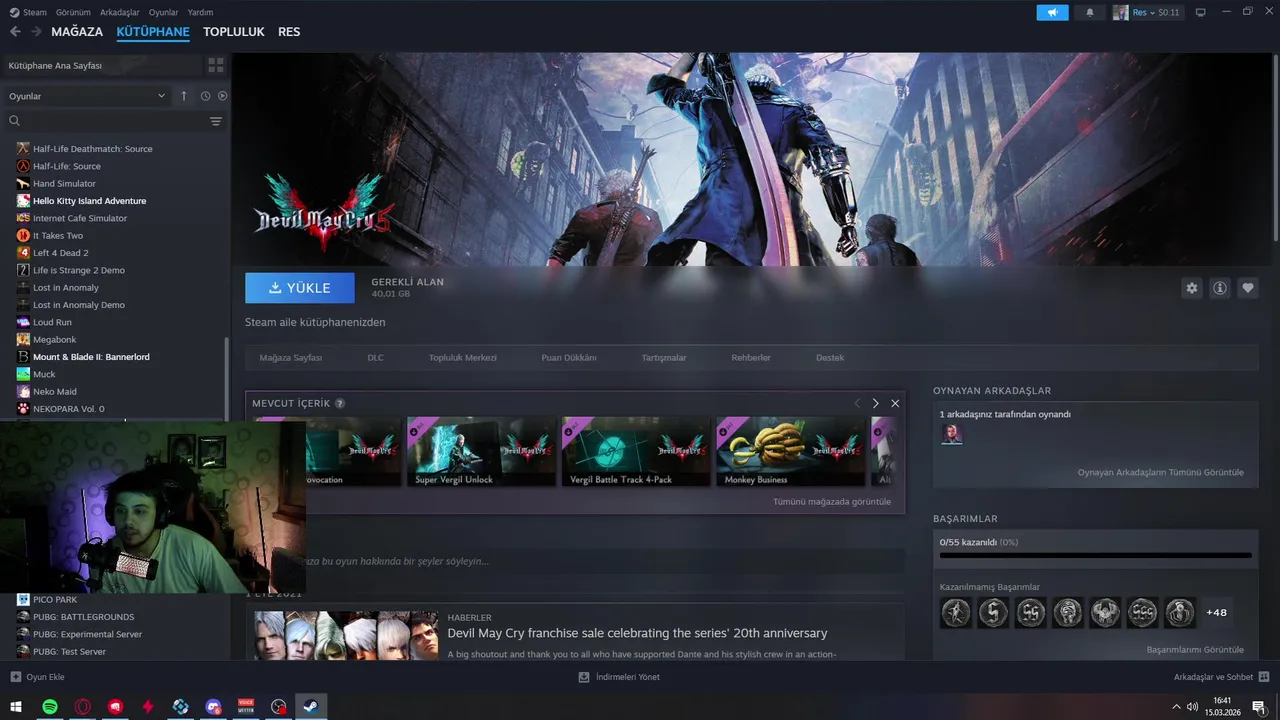This screenshot has height=720, width=1280.
Task: Show next DLC items in carousel
Action: (875, 403)
